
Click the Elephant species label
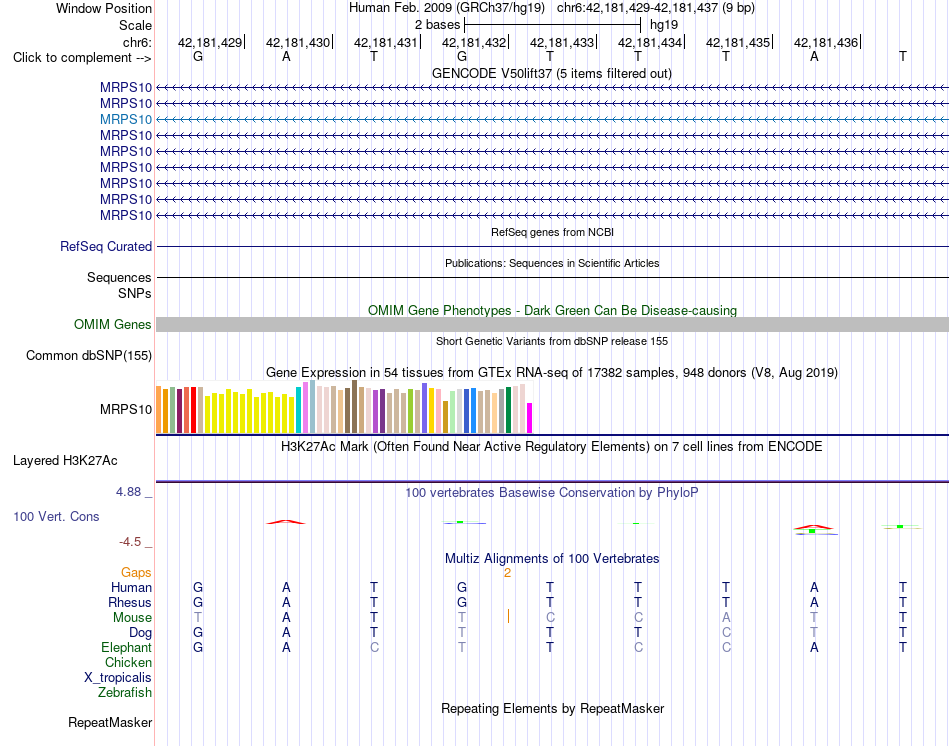point(127,648)
